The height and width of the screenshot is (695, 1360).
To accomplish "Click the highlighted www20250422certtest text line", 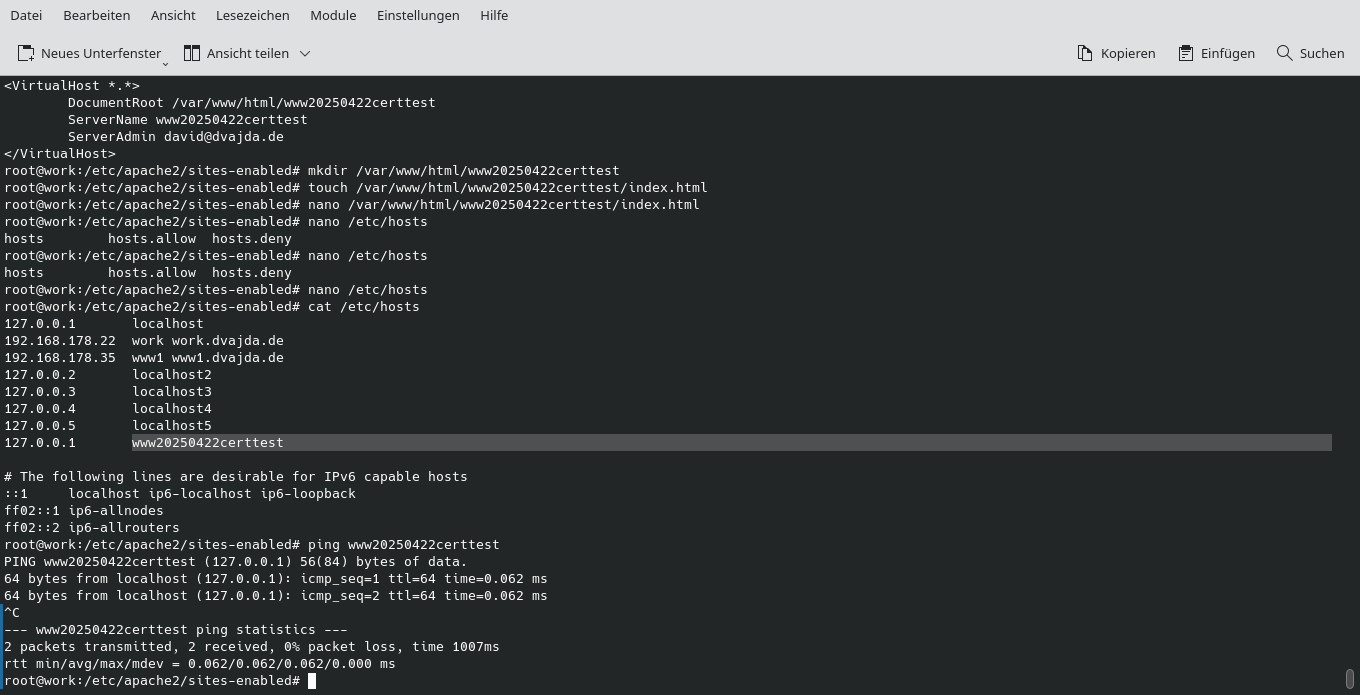I will pos(207,442).
